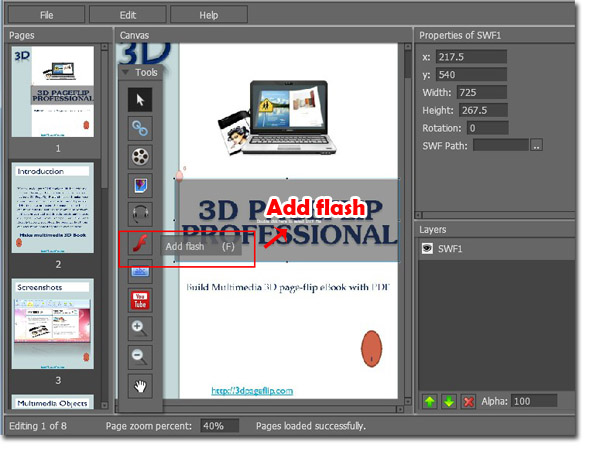Move layer down with green arrow
This screenshot has width=600, height=458.
tap(449, 401)
